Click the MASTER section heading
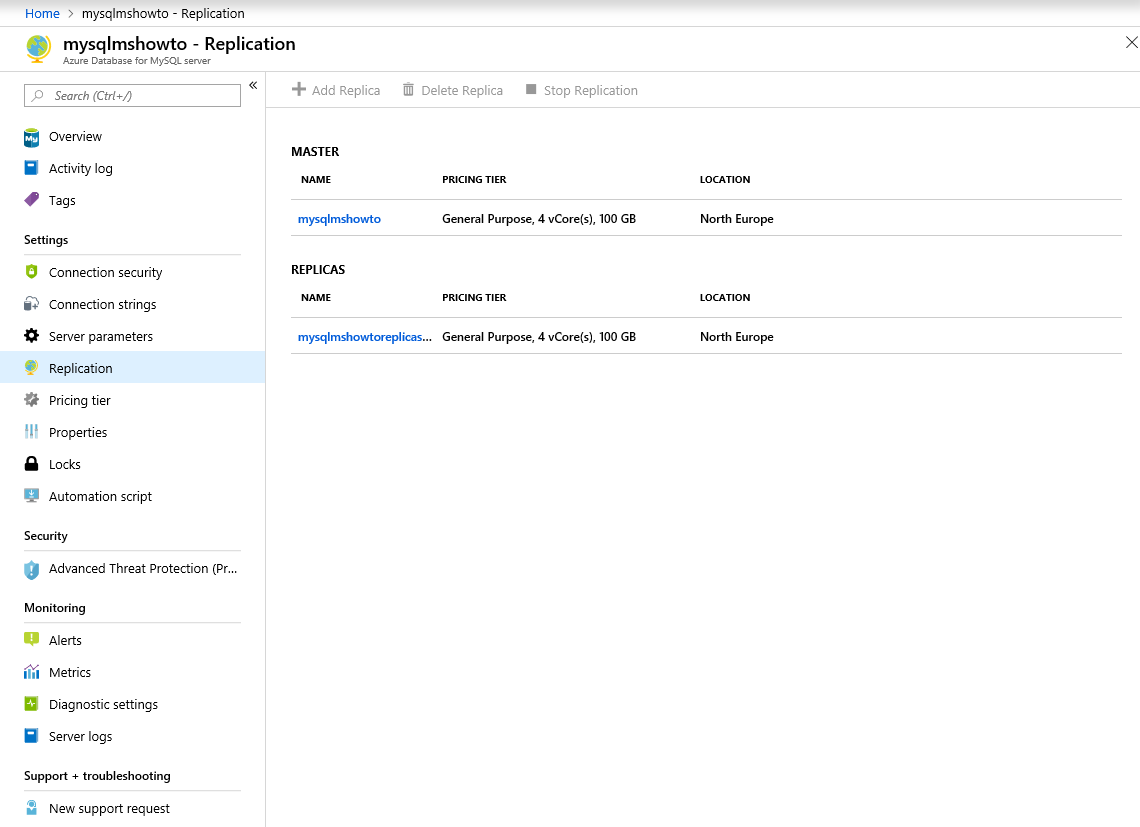Image resolution: width=1140 pixels, height=827 pixels. [315, 151]
